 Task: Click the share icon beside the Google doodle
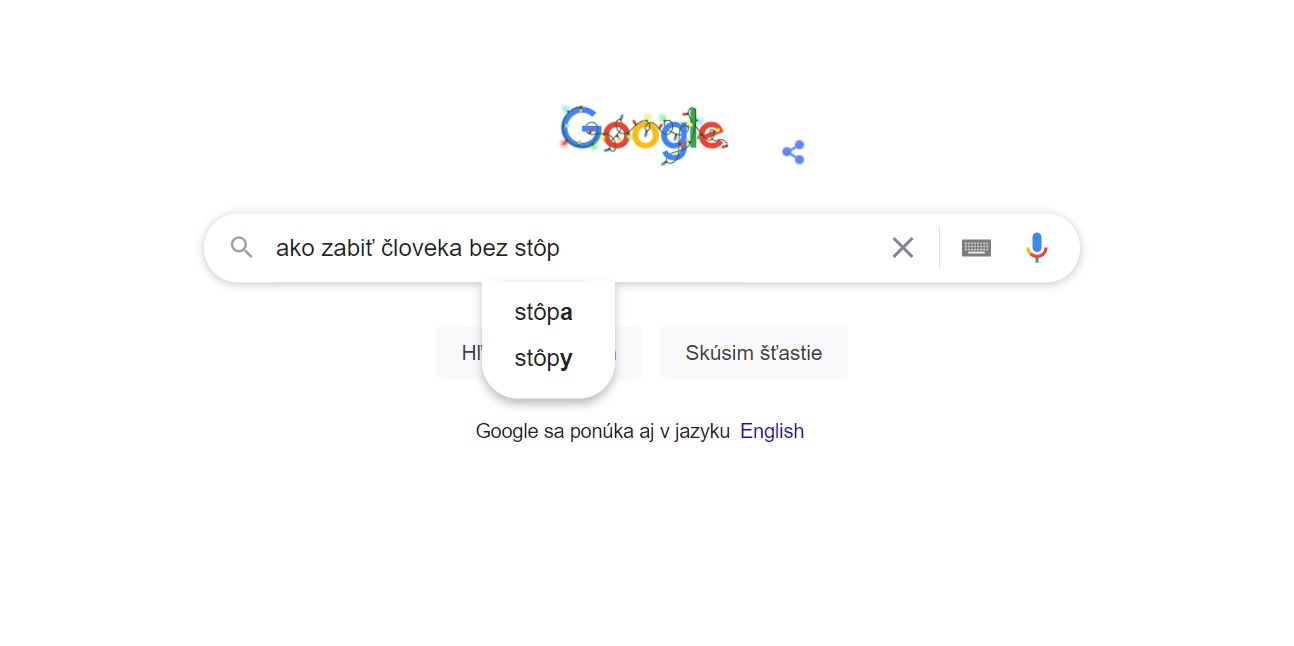coord(793,152)
